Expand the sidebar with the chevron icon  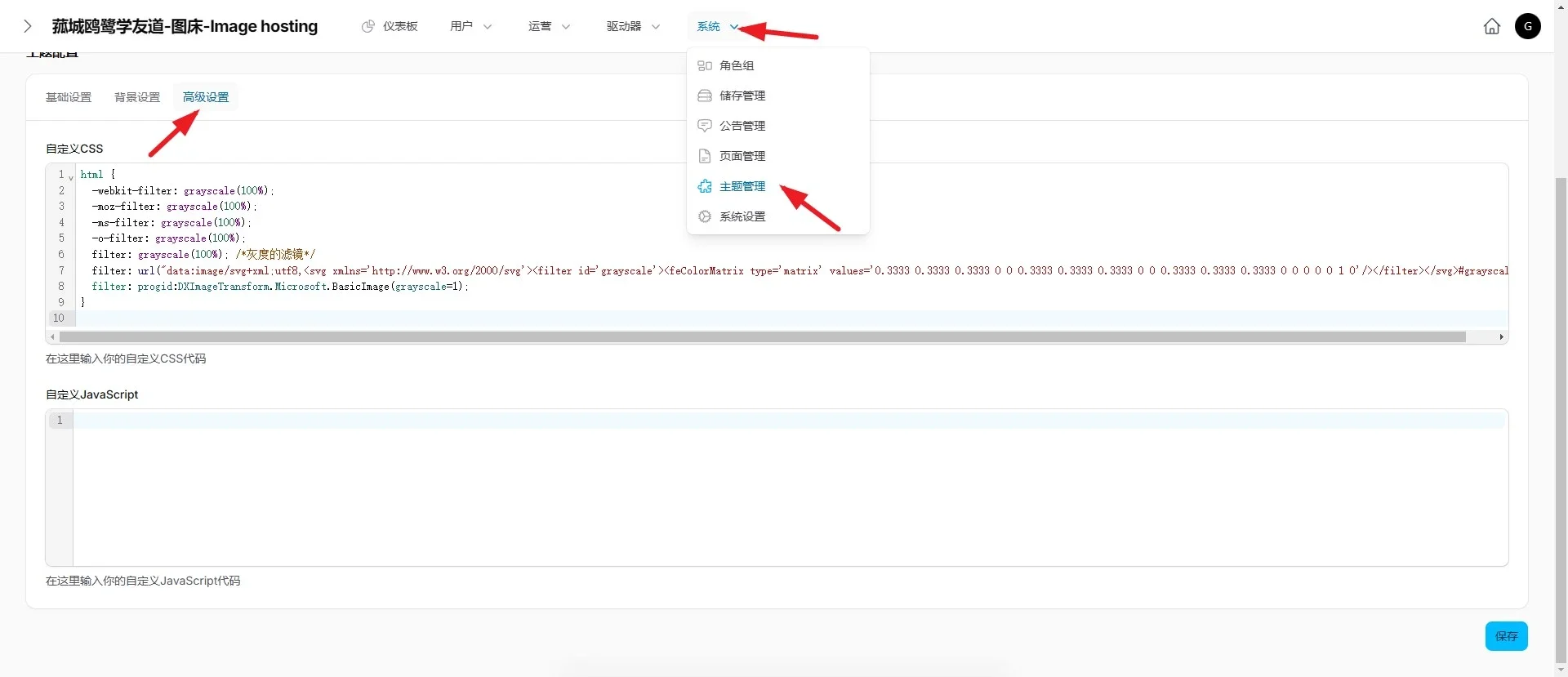28,26
